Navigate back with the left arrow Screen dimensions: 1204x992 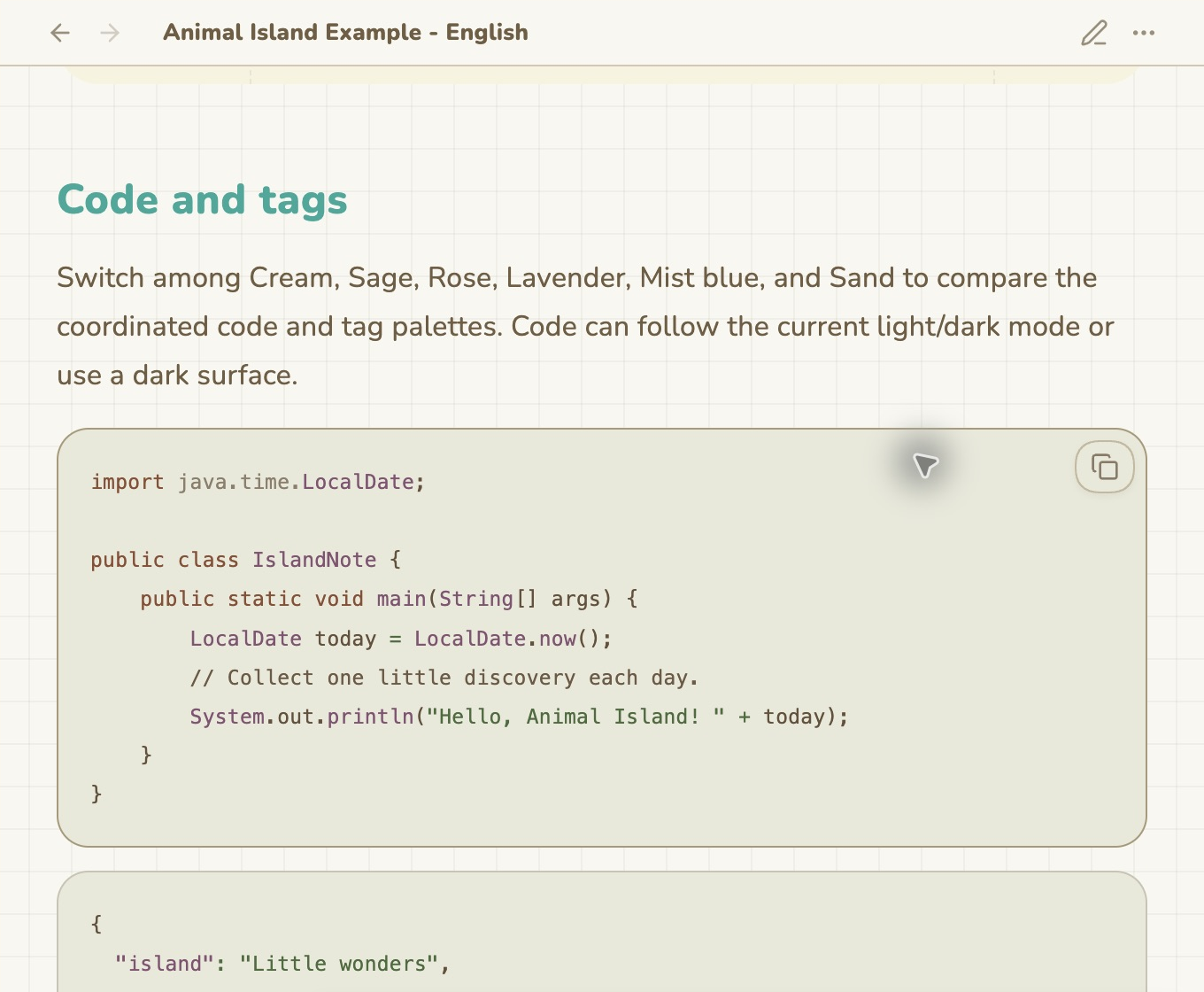[60, 33]
